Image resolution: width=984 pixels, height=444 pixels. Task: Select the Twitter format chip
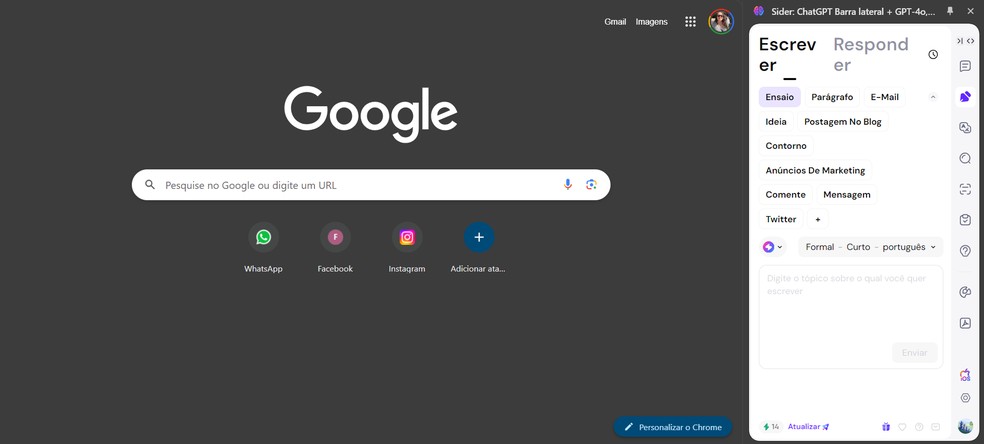click(x=781, y=219)
